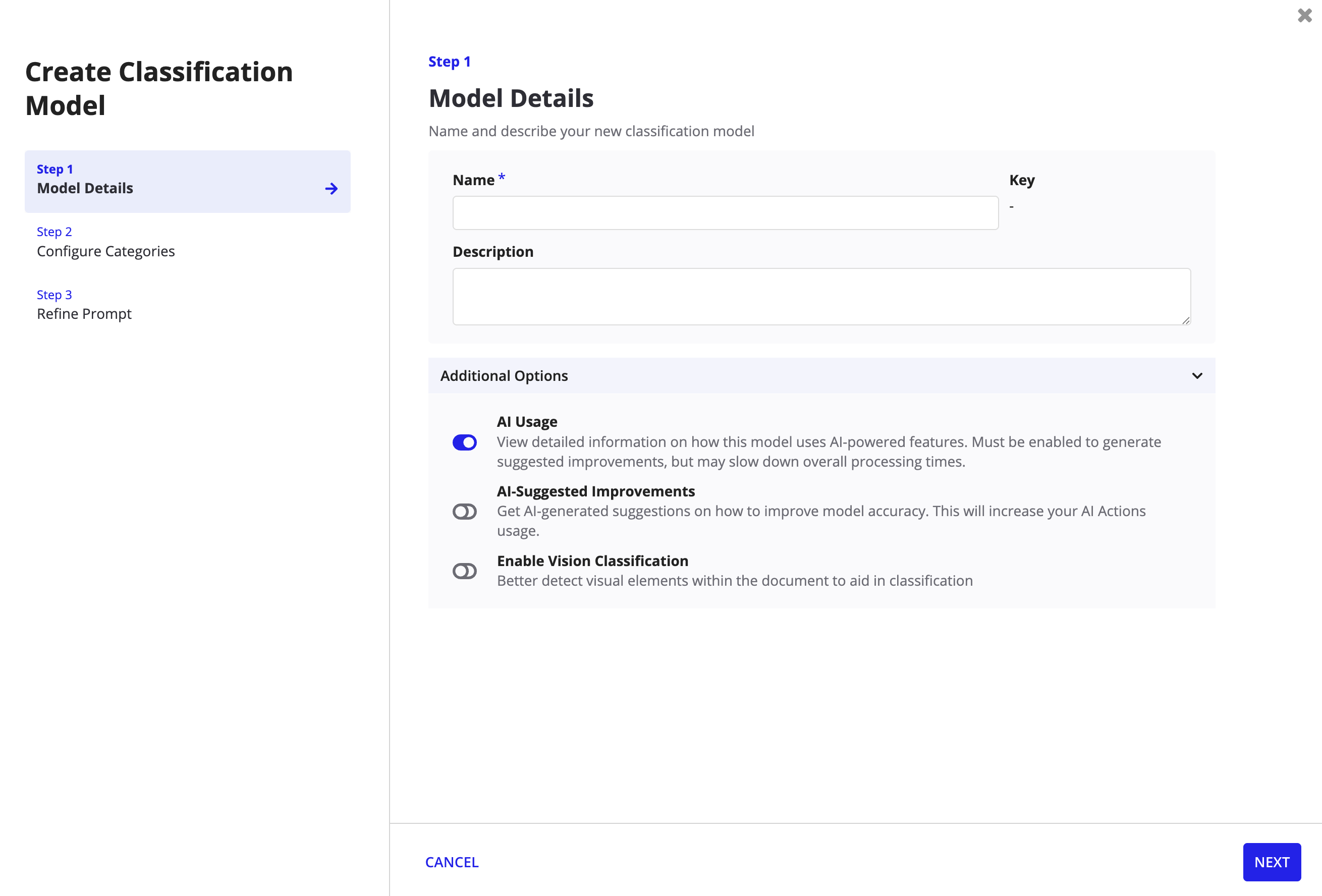Click the Enable Vision Classification heading
The width and height of the screenshot is (1322, 896).
tap(592, 561)
